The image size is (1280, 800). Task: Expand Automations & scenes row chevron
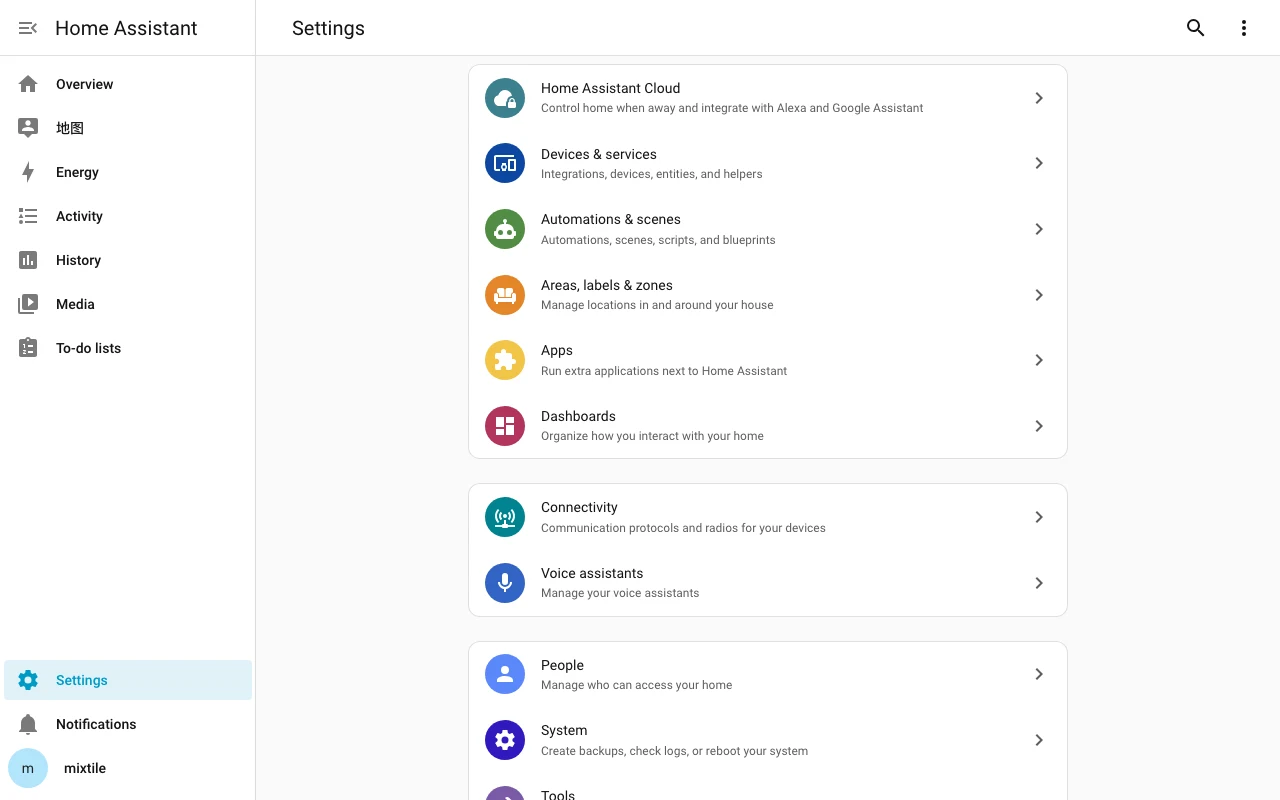point(1039,229)
